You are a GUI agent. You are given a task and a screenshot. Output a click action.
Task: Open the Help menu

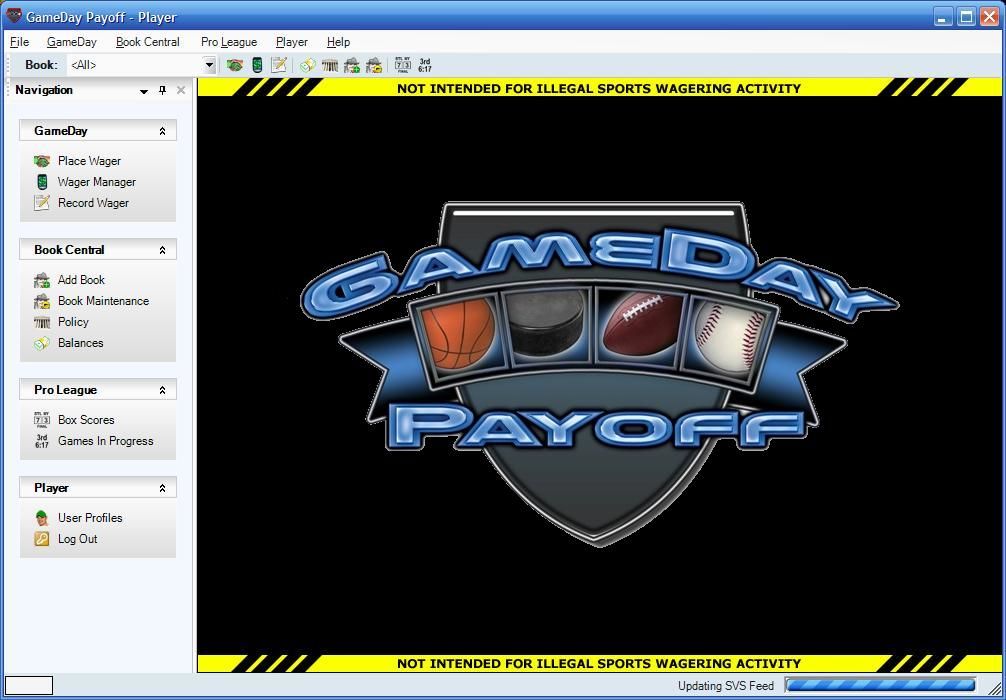[x=338, y=42]
